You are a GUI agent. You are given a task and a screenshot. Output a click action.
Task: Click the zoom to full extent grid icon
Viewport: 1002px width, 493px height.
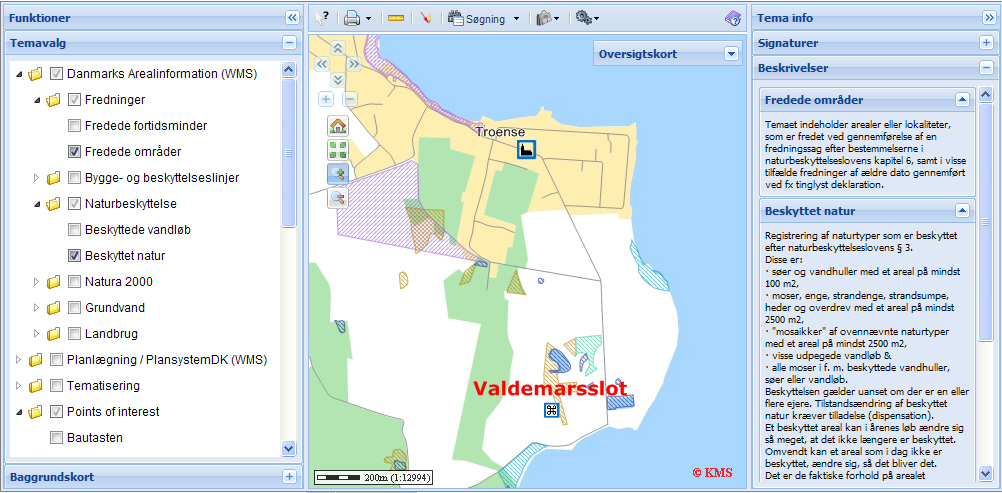coord(337,150)
